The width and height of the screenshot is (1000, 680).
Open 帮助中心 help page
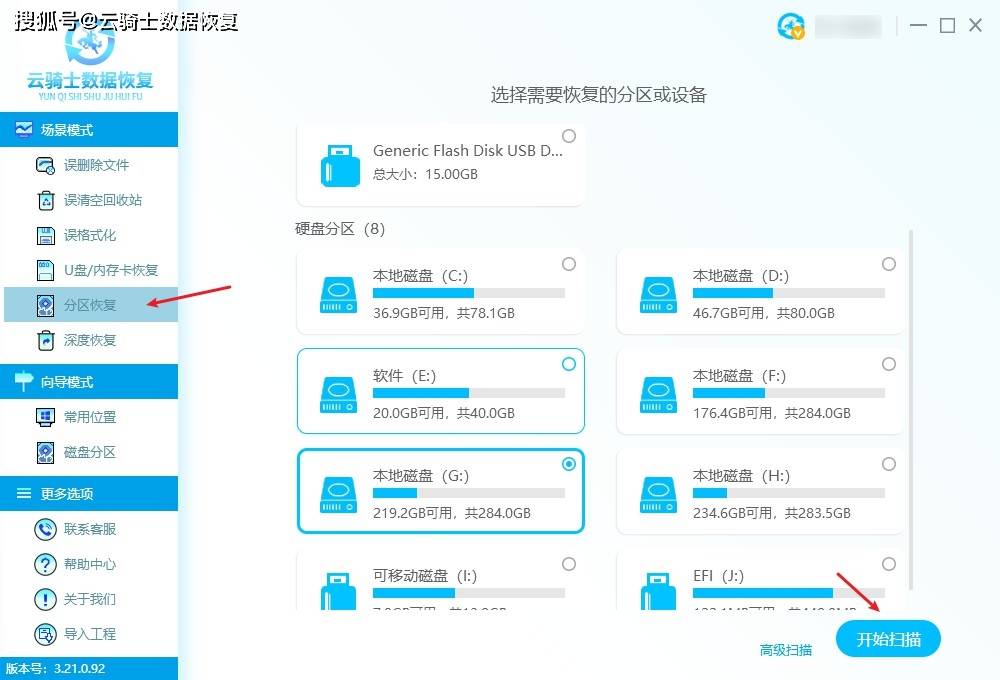(89, 564)
